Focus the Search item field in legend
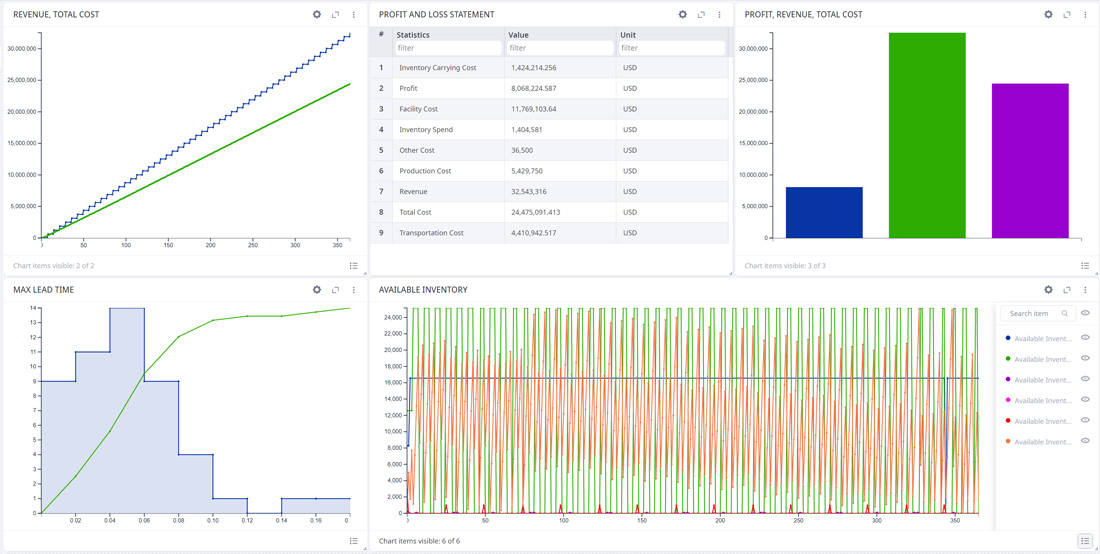This screenshot has height=554, width=1100. (x=1038, y=313)
